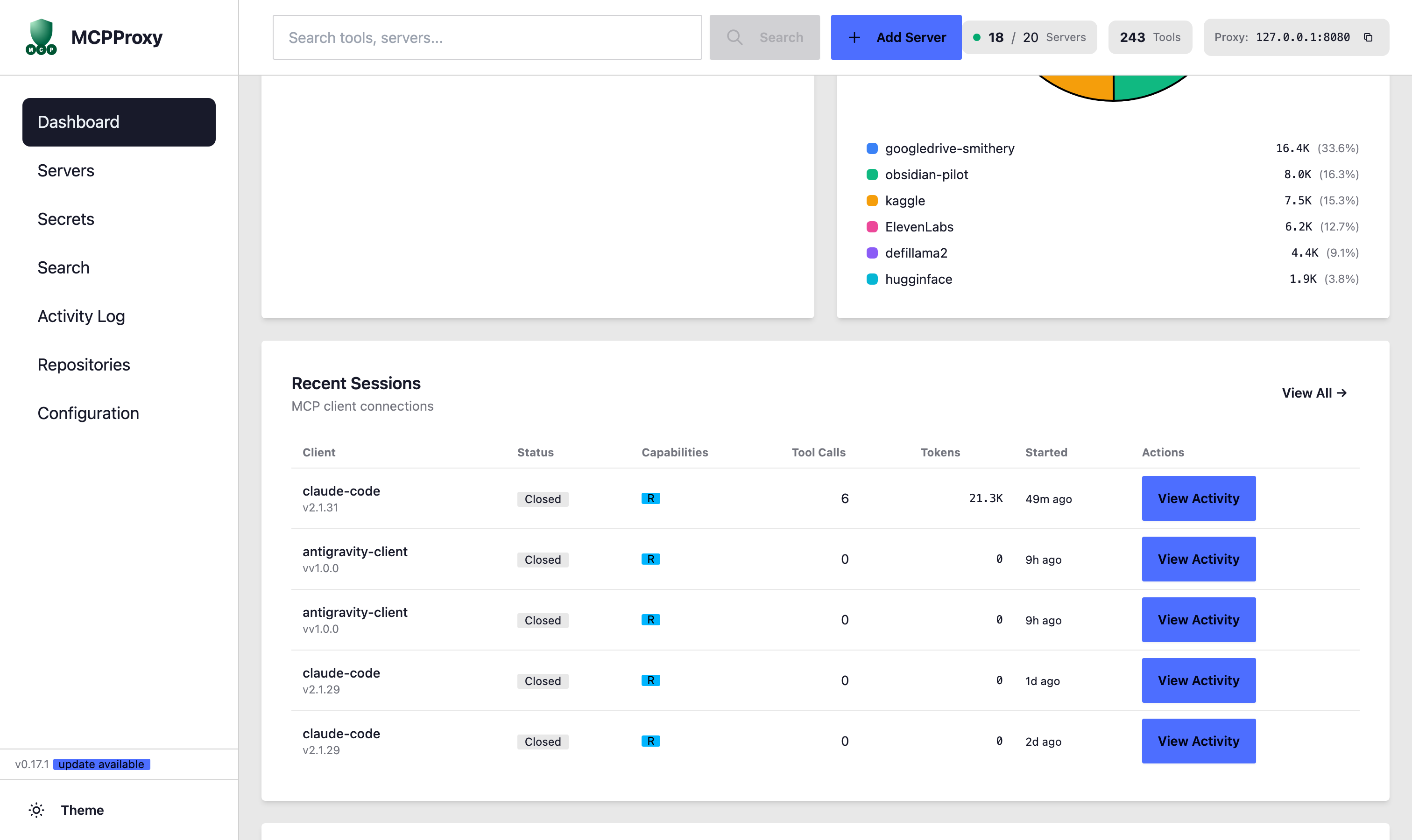This screenshot has width=1412, height=840.
Task: Go to the Secrets section
Action: pos(66,219)
